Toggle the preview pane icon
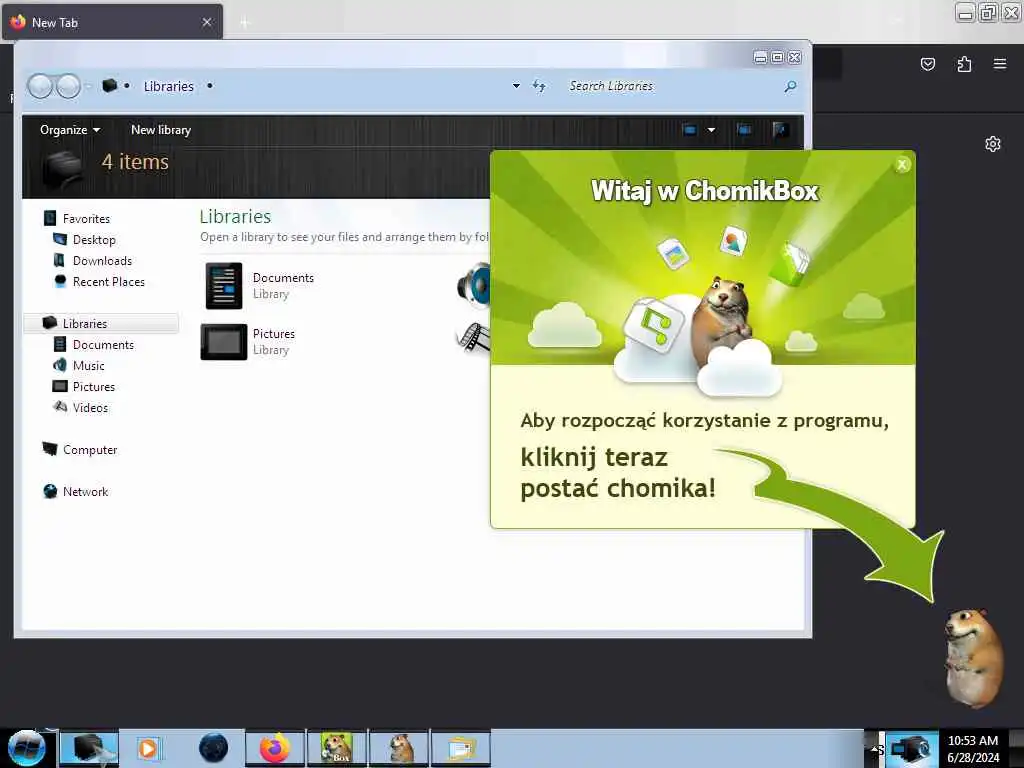The height and width of the screenshot is (768, 1024). (x=744, y=129)
